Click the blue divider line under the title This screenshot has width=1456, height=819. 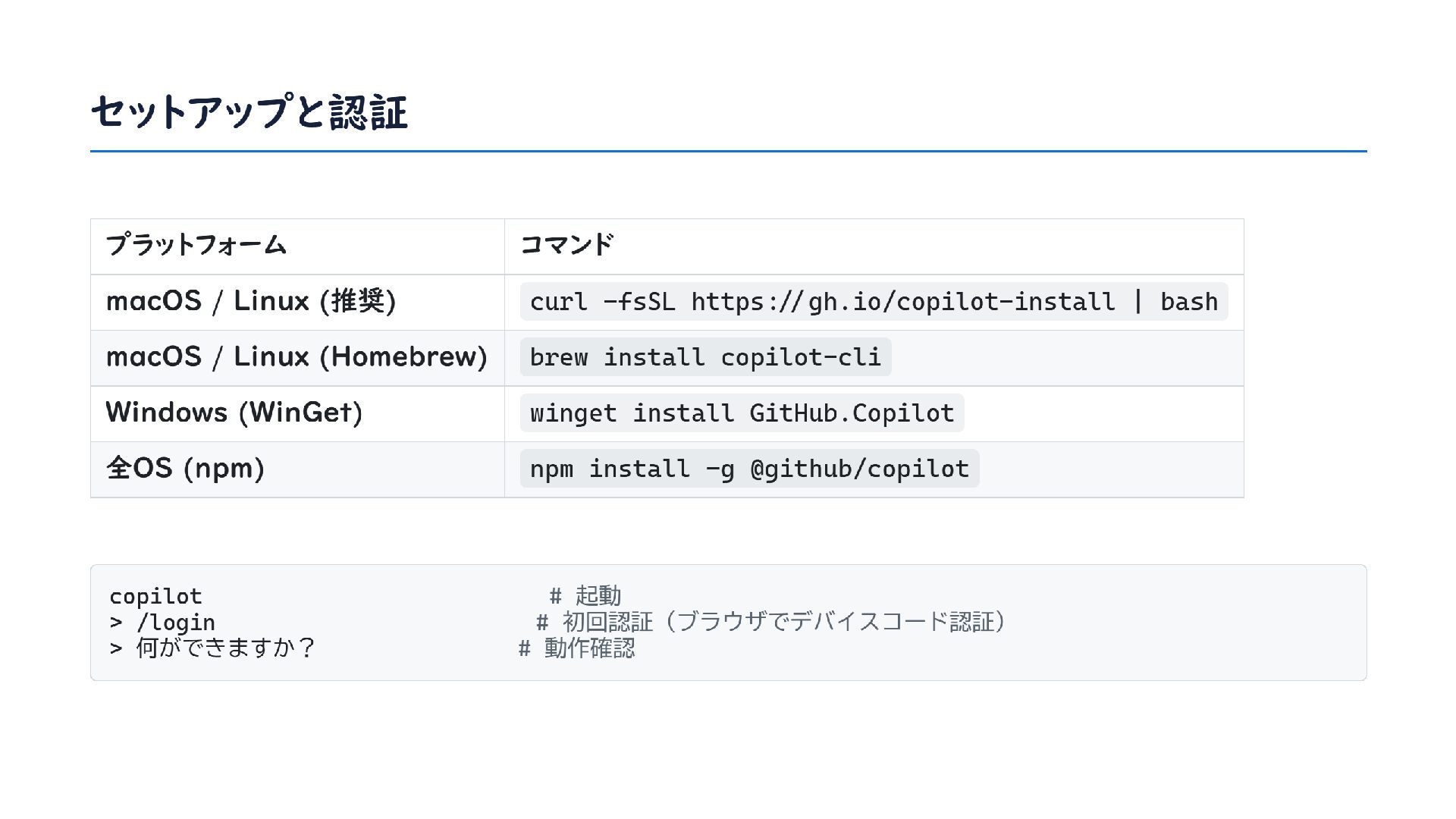pos(728,152)
